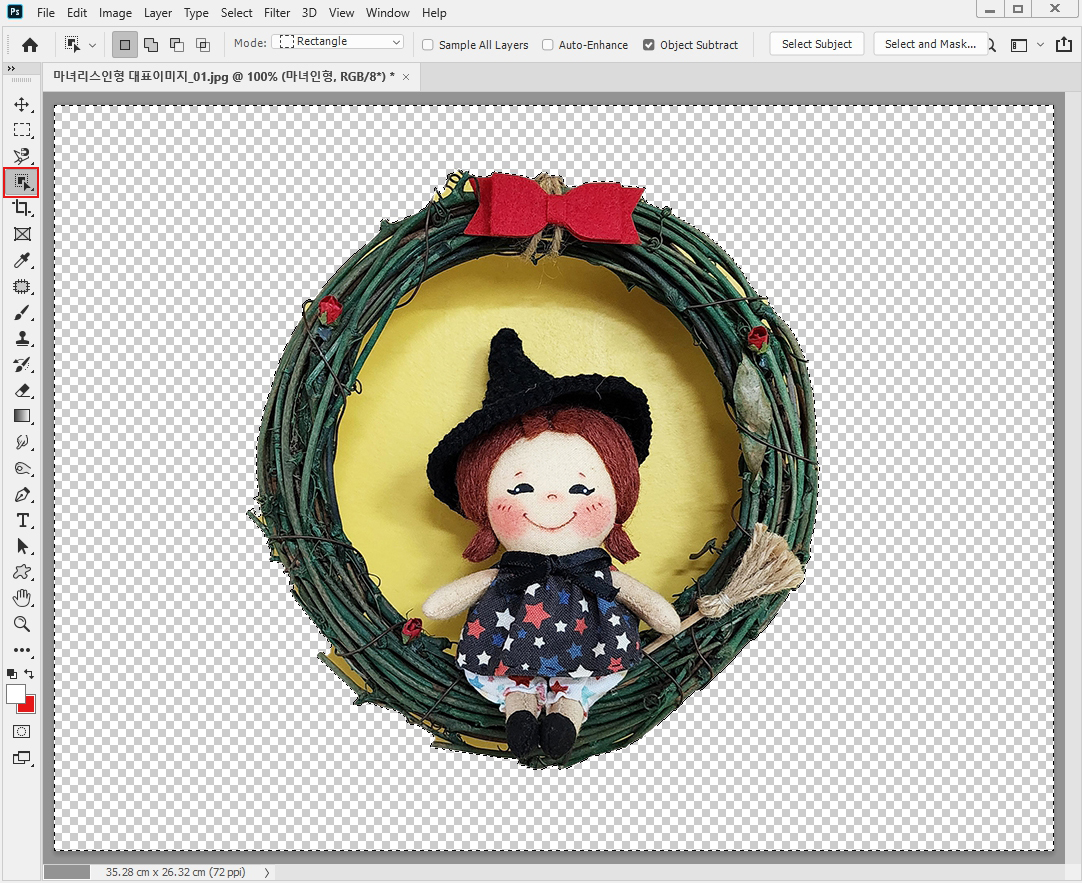The height and width of the screenshot is (883, 1082).
Task: Open the Window menu
Action: pos(387,12)
